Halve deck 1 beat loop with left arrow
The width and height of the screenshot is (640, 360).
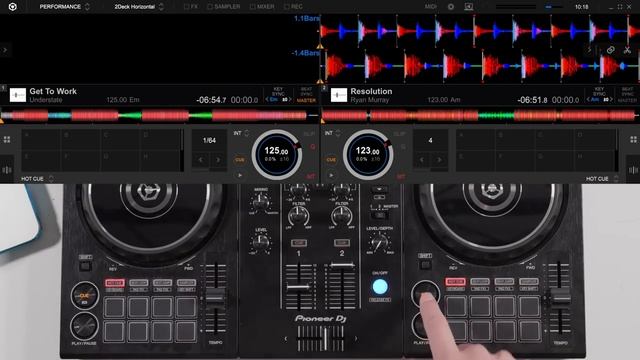201,160
